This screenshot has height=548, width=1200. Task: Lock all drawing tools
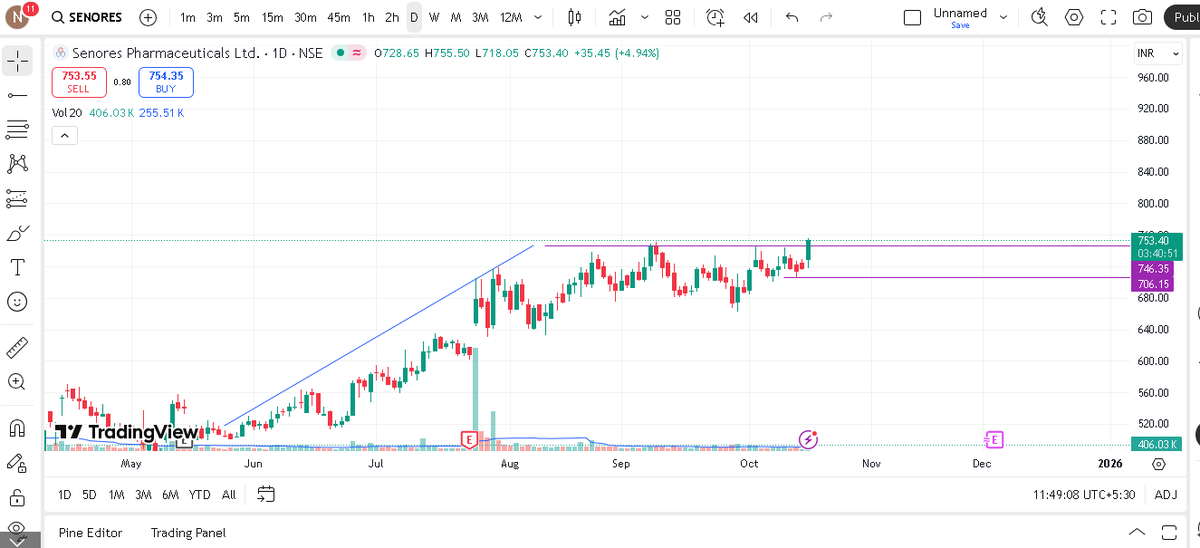coord(16,497)
